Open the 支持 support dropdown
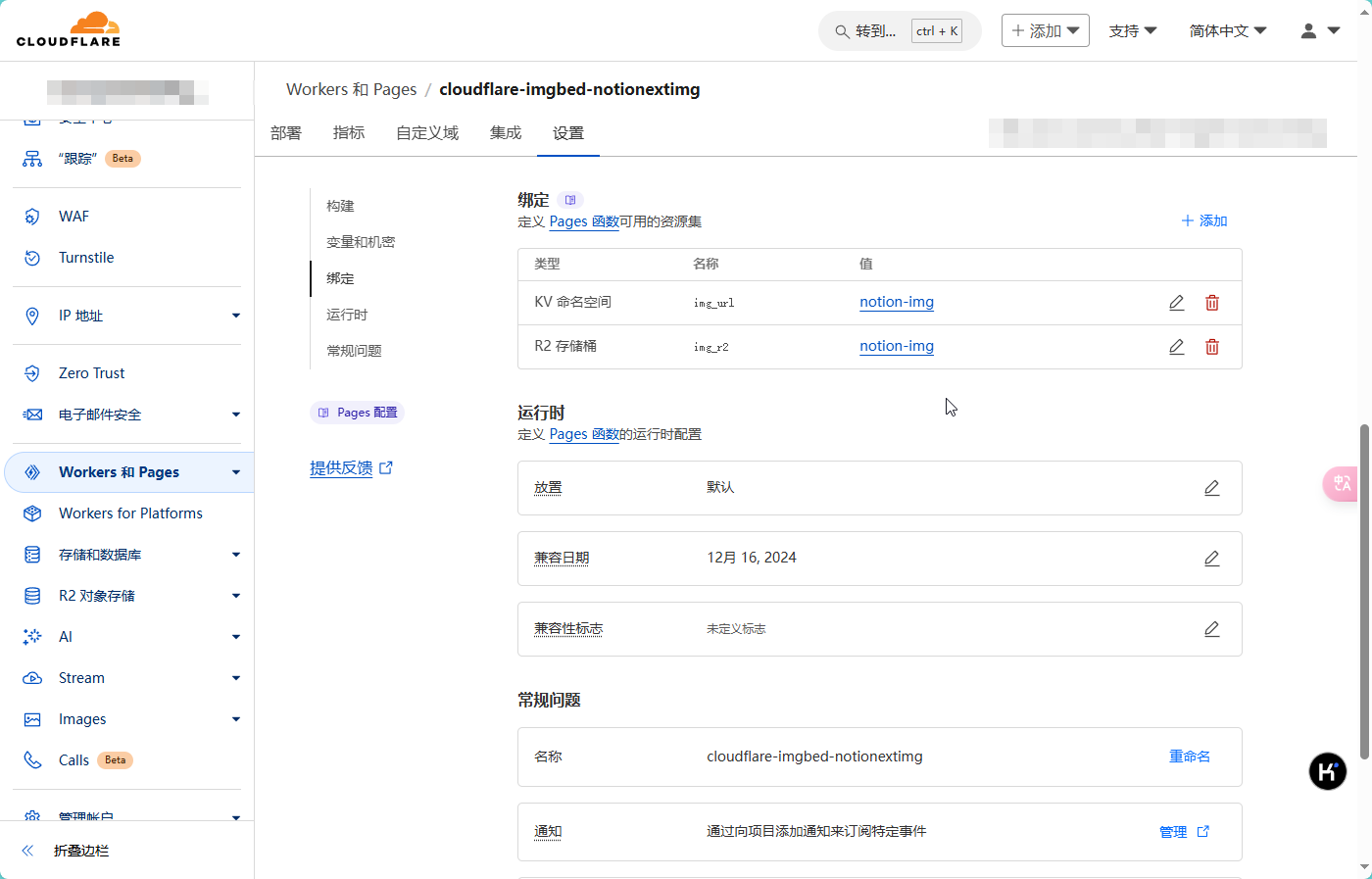1372x879 pixels. (x=1133, y=31)
